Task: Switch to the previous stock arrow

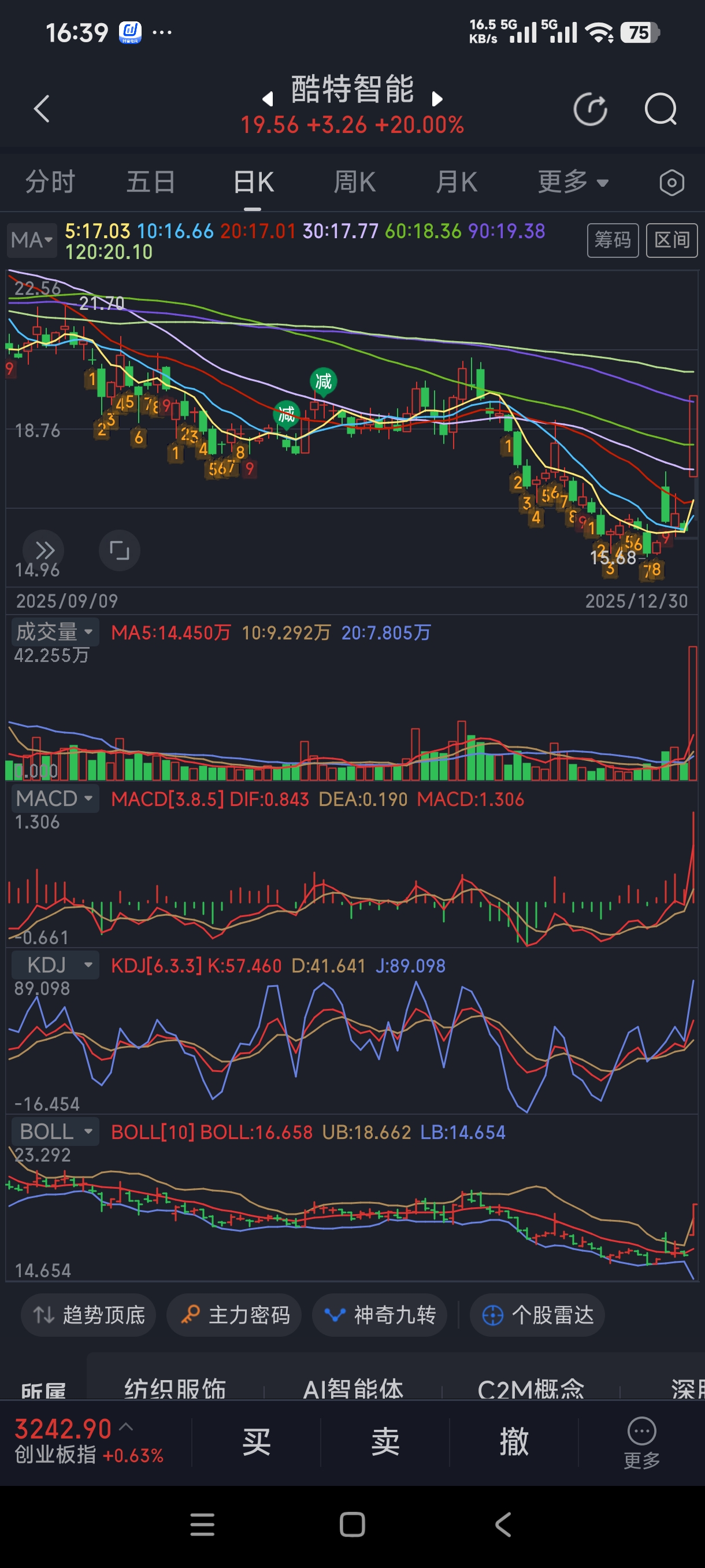Action: [267, 99]
